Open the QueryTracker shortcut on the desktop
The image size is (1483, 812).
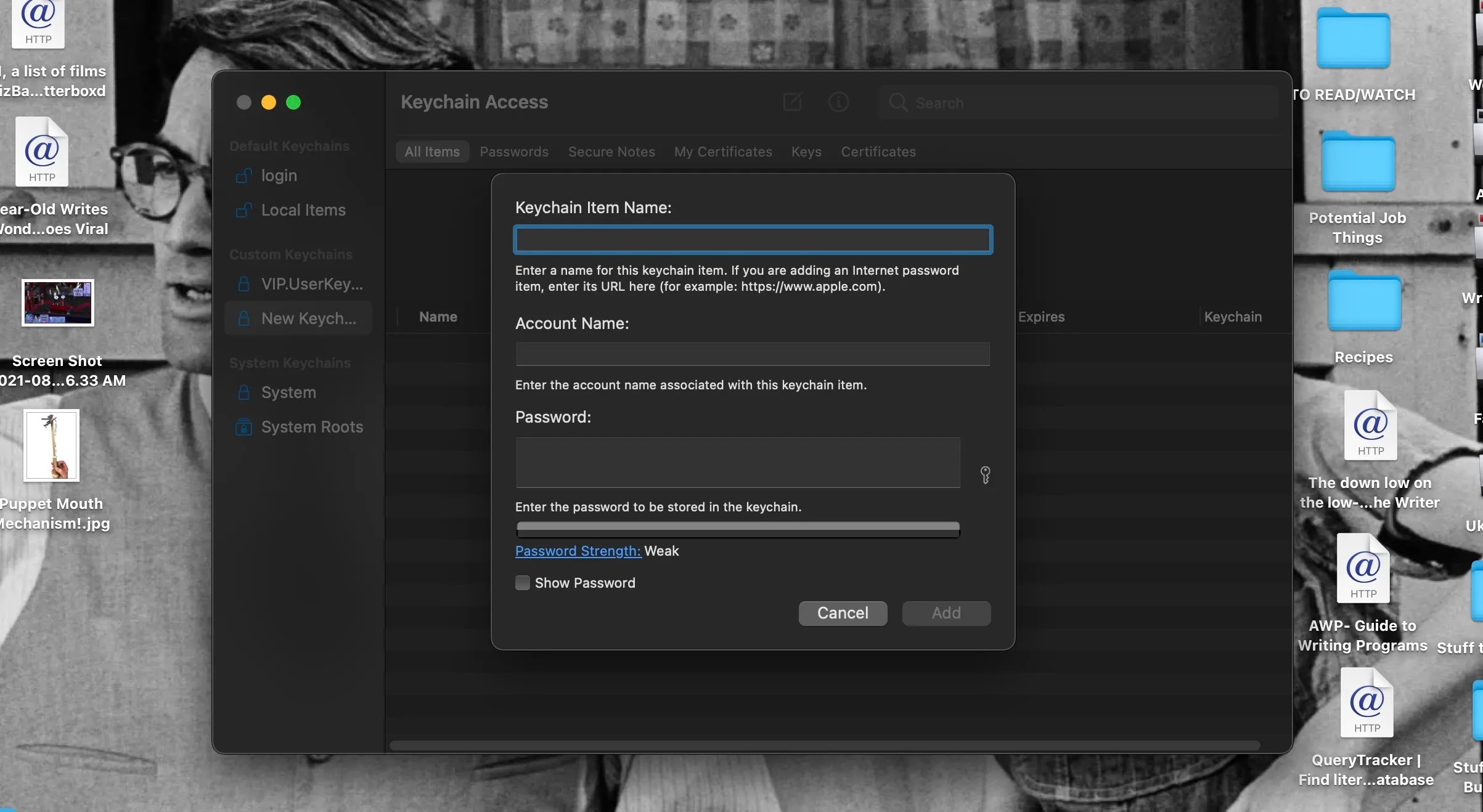click(x=1366, y=703)
